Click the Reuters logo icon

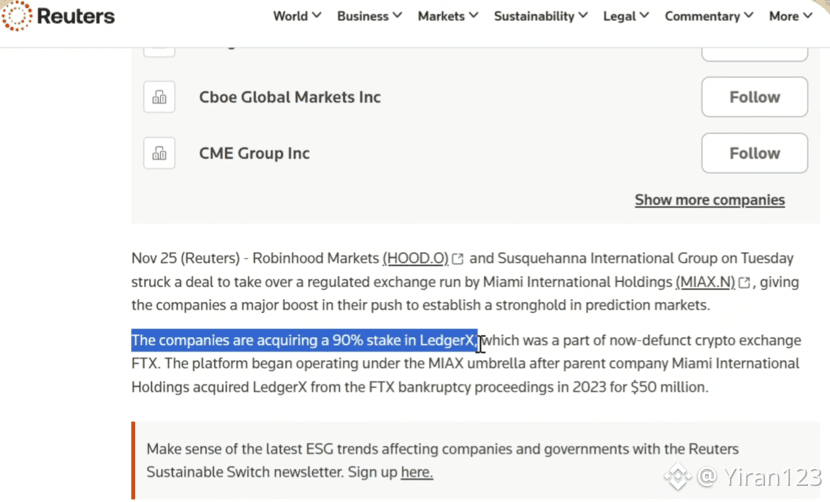[x=17, y=16]
